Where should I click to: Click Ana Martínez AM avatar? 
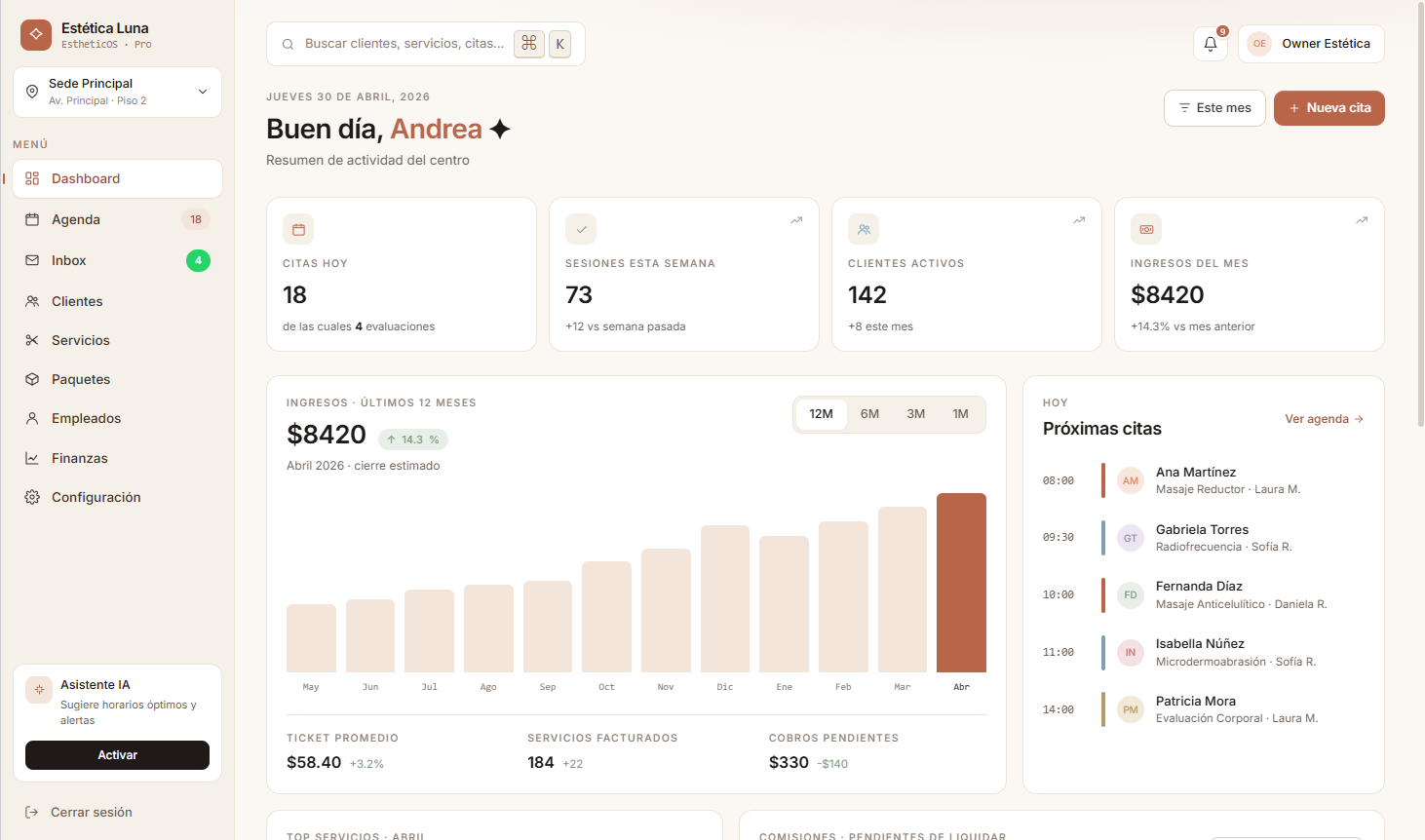click(x=1131, y=480)
